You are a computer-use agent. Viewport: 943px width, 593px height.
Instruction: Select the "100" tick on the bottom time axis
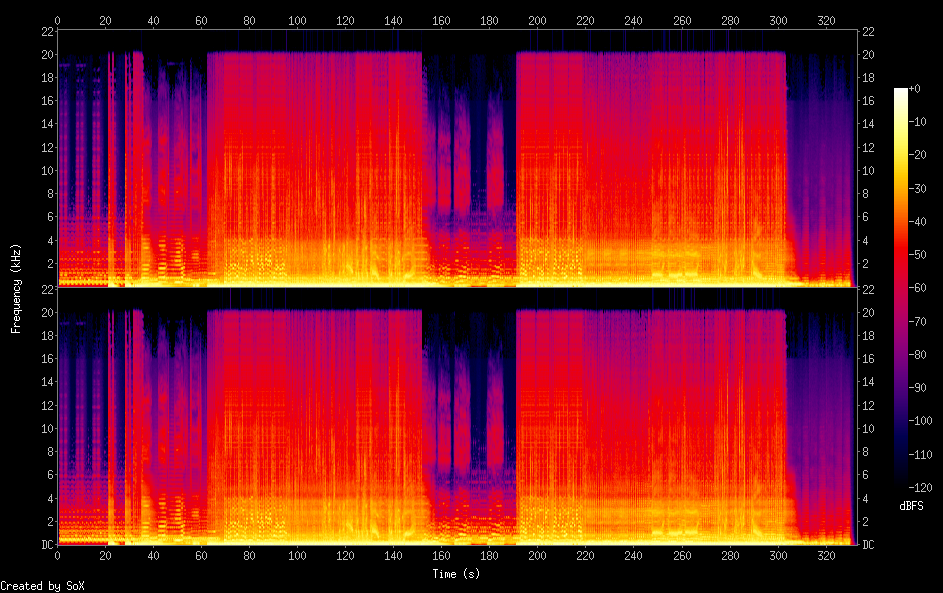click(297, 555)
